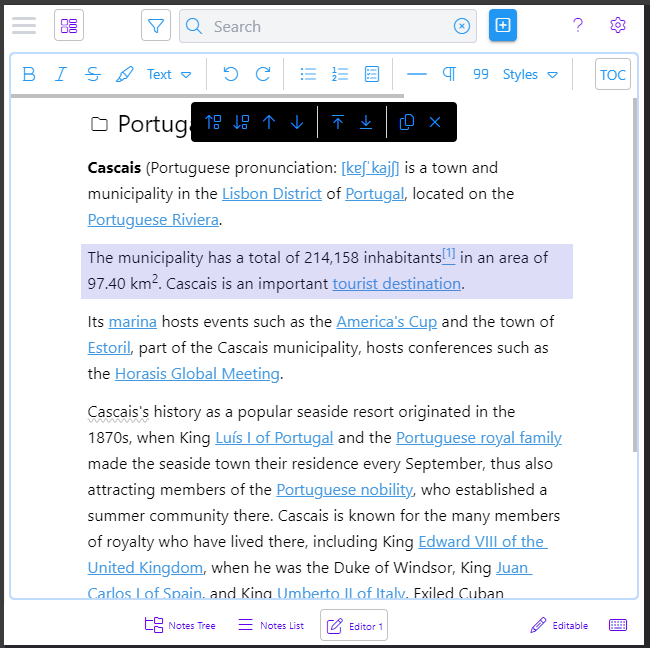Click the bold word Cascais
Viewport: 650px width, 648px height.
click(x=114, y=168)
